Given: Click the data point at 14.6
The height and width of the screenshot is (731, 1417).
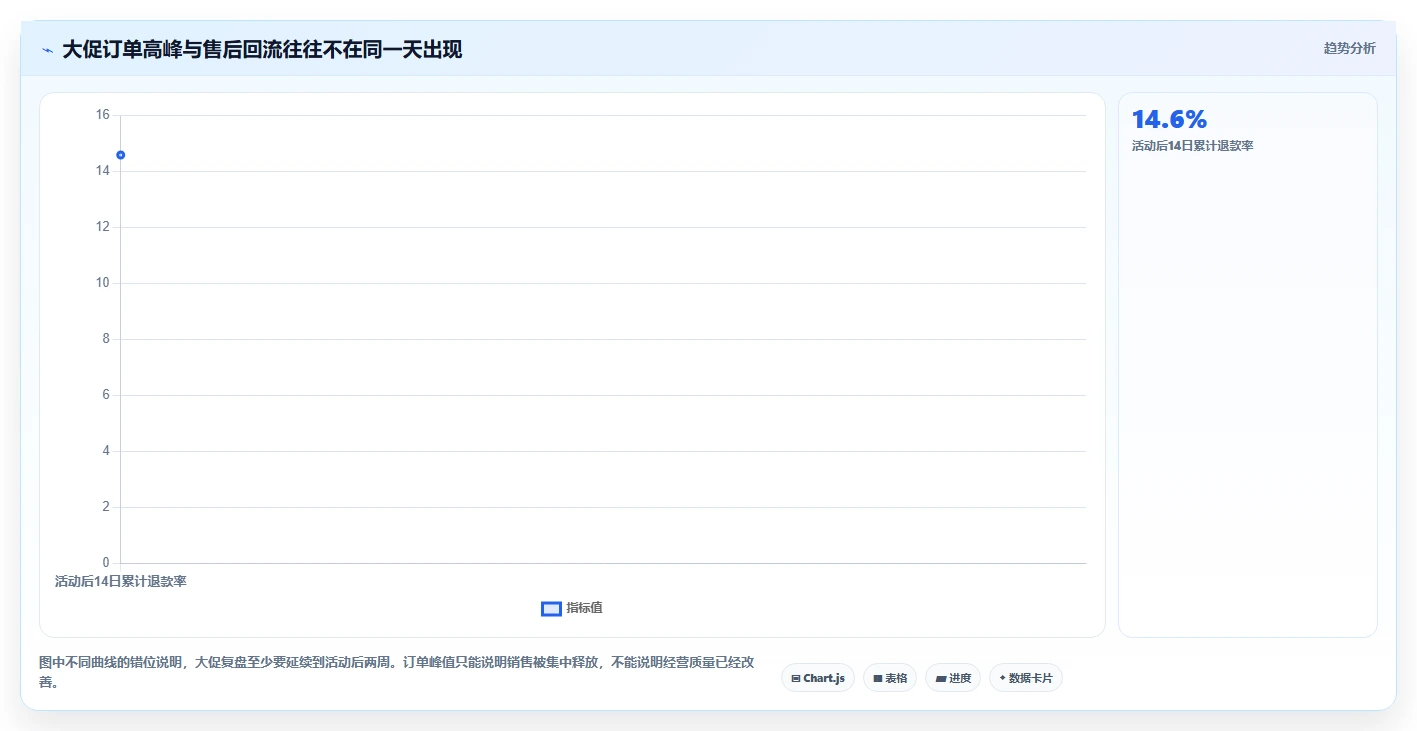Looking at the screenshot, I should pos(120,155).
